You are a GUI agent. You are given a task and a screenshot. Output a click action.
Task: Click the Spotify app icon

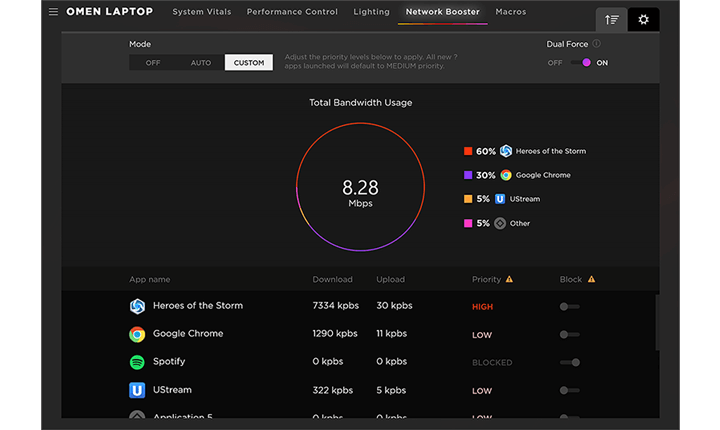click(137, 362)
